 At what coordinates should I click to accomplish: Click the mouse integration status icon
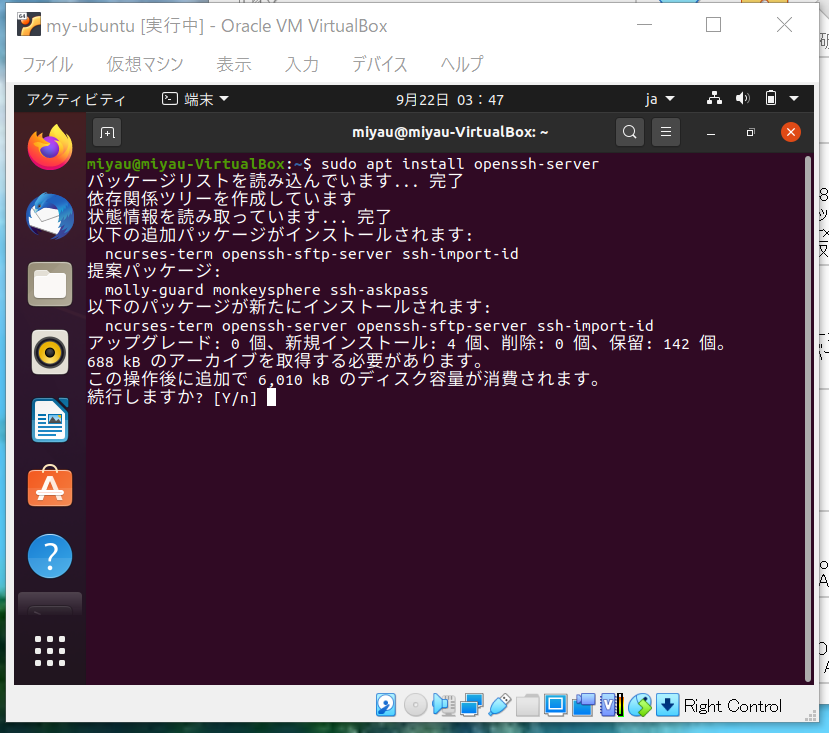(x=640, y=705)
